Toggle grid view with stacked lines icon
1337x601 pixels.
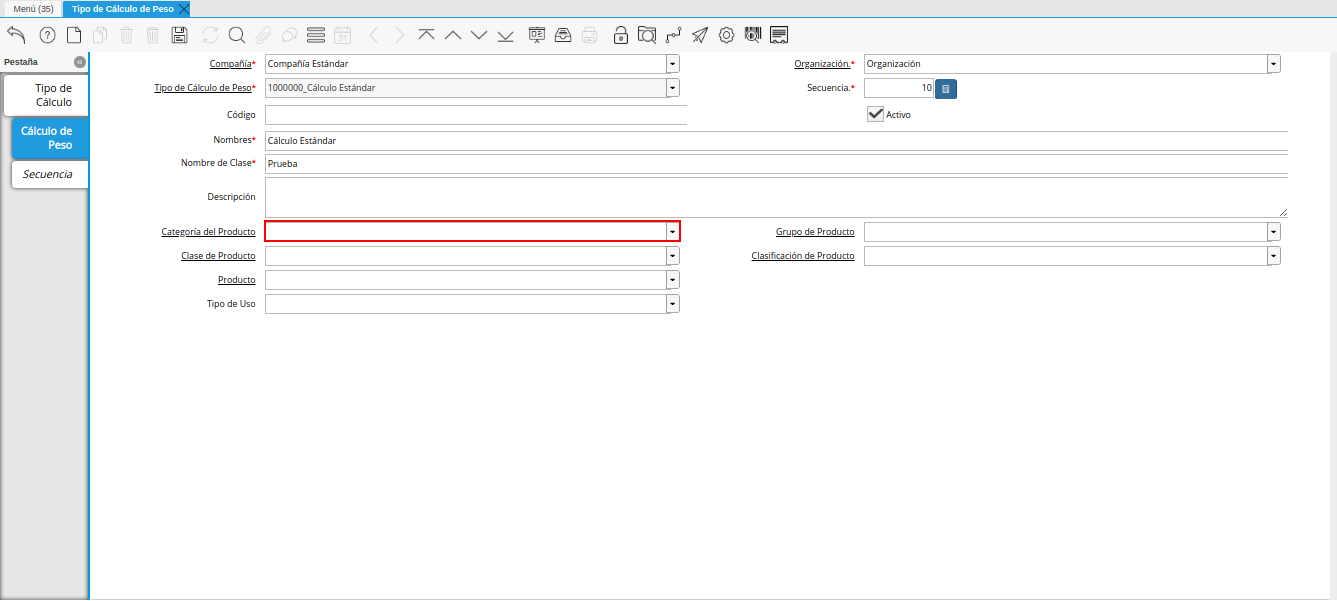pos(316,35)
